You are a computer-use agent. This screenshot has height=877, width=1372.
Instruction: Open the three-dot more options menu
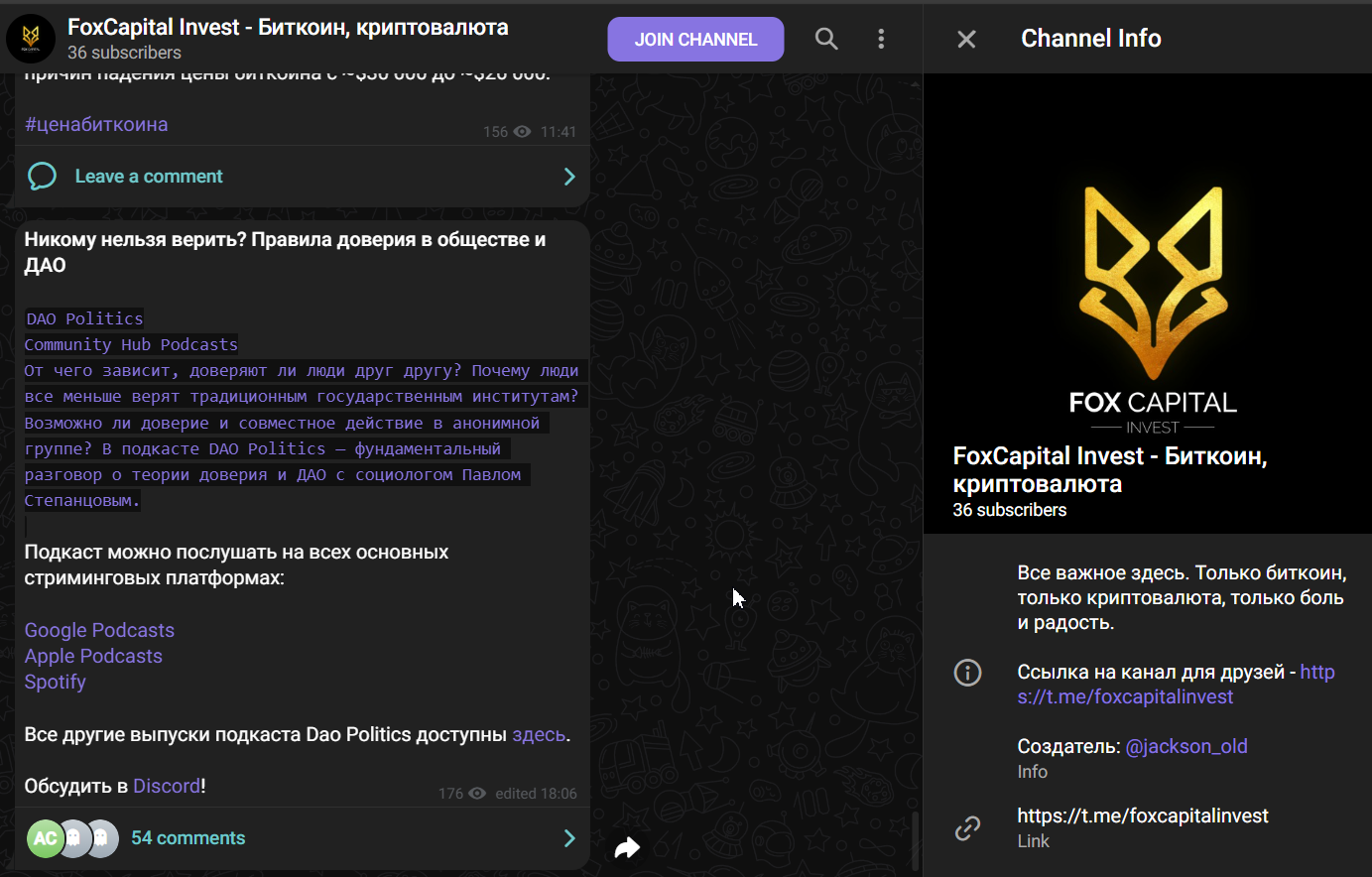click(x=881, y=39)
